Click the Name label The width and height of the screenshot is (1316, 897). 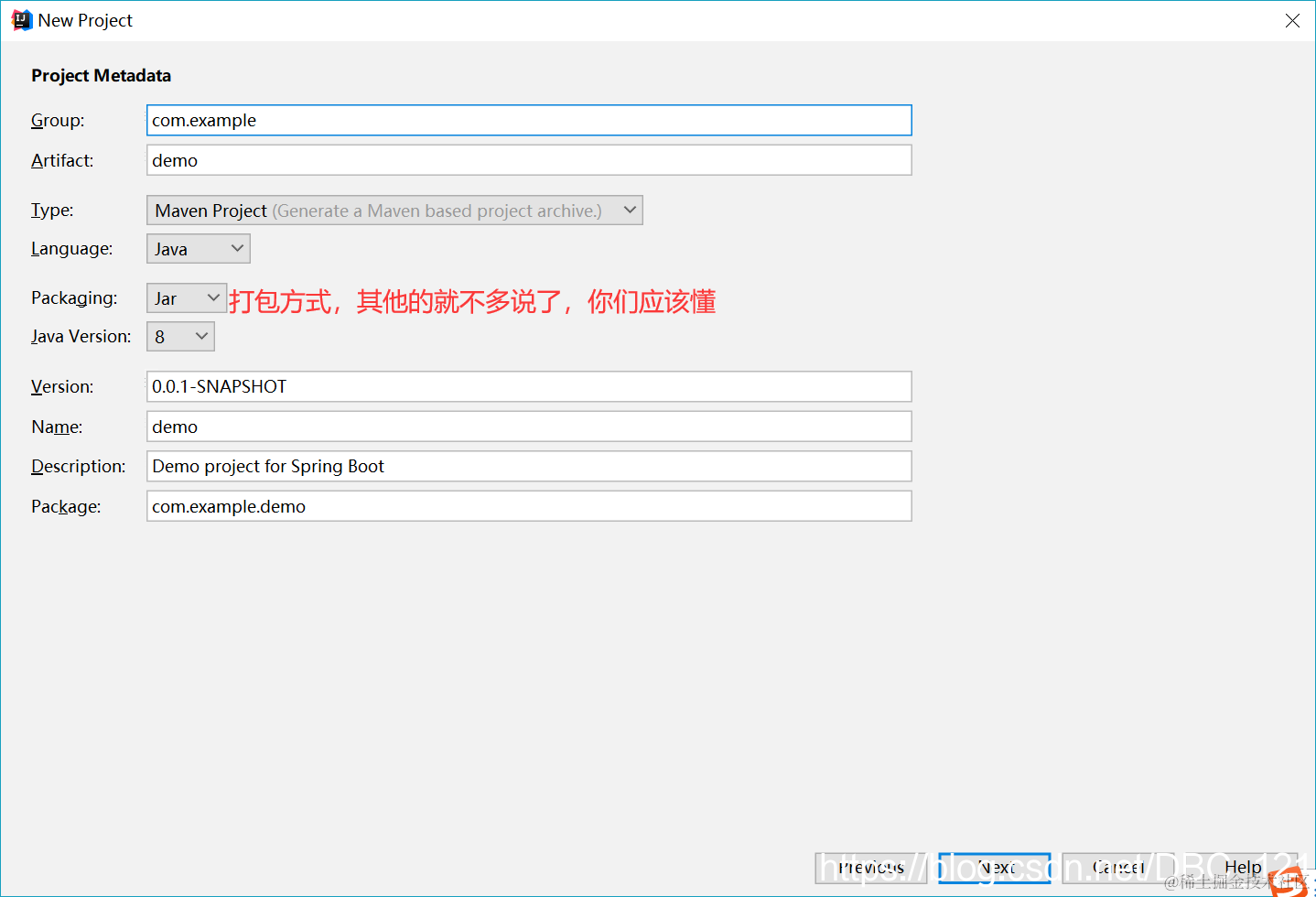click(x=57, y=427)
